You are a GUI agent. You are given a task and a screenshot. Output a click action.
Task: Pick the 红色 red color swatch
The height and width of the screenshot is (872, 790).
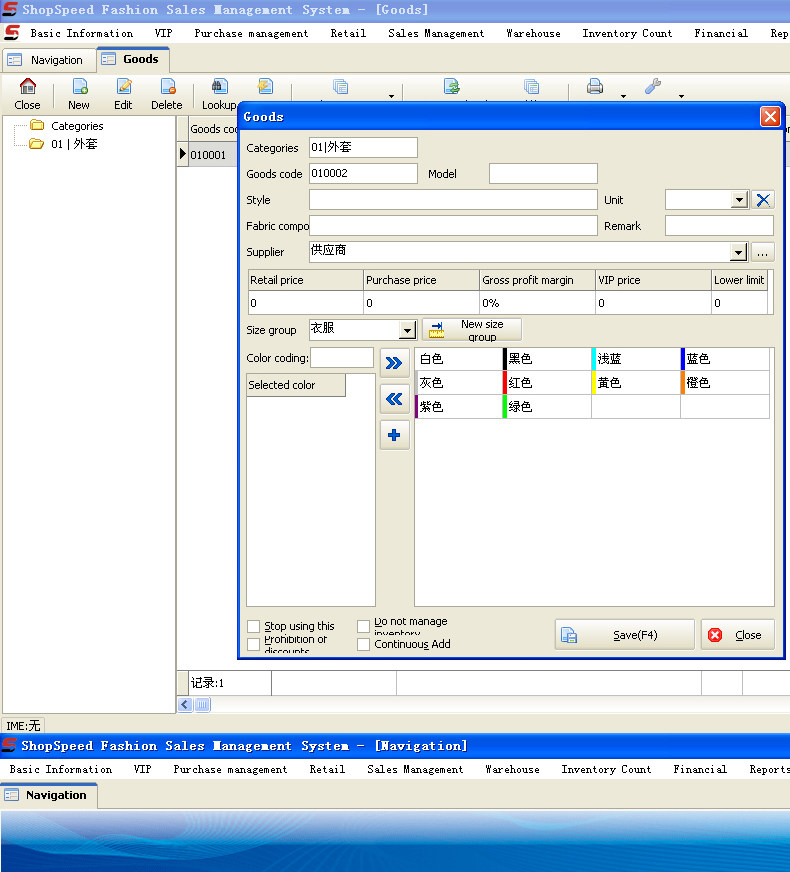click(547, 383)
